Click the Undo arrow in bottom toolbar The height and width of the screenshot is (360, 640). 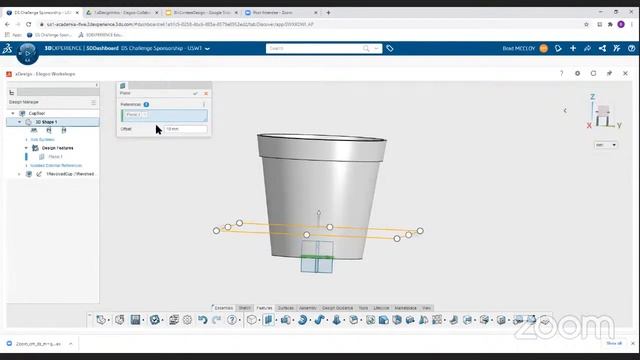click(x=202, y=320)
